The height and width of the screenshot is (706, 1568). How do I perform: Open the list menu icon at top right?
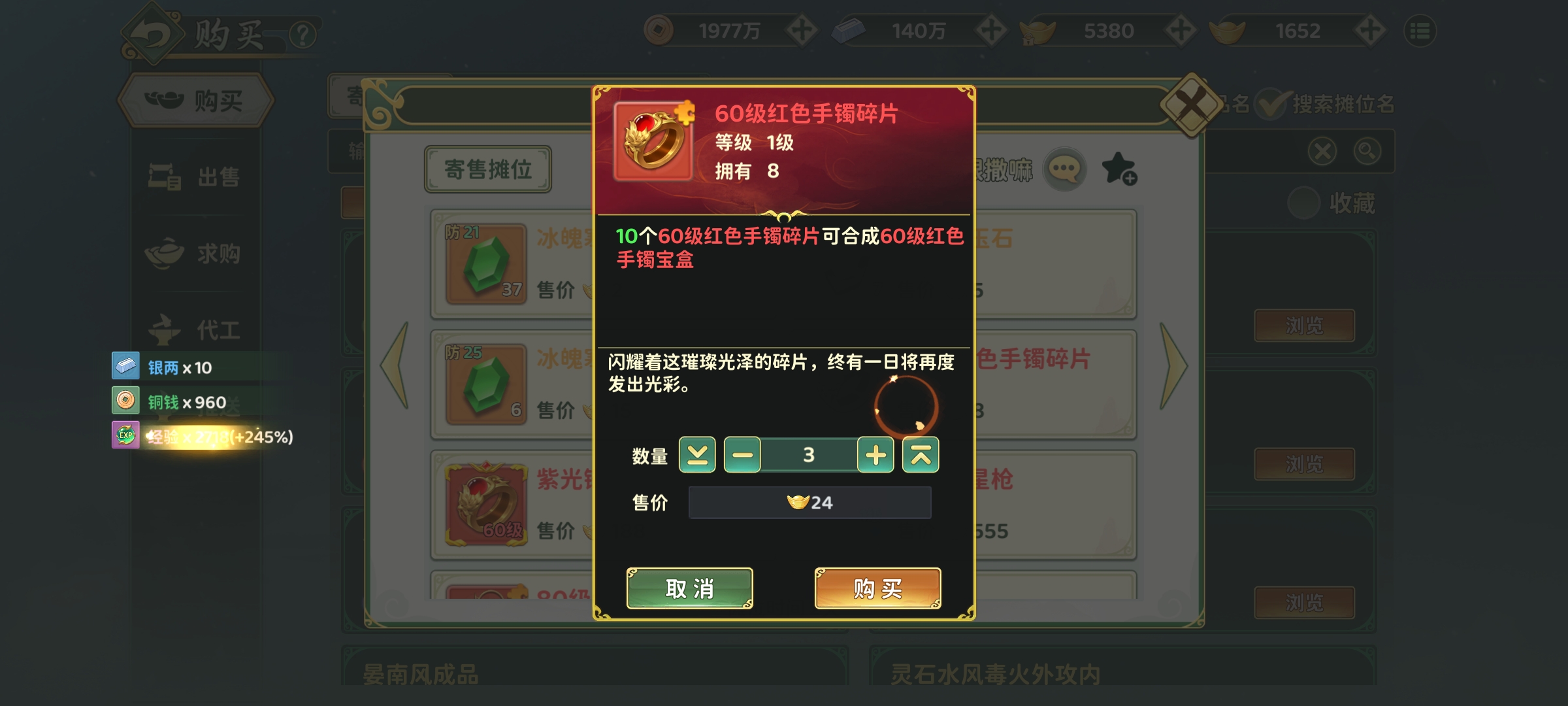click(1420, 31)
